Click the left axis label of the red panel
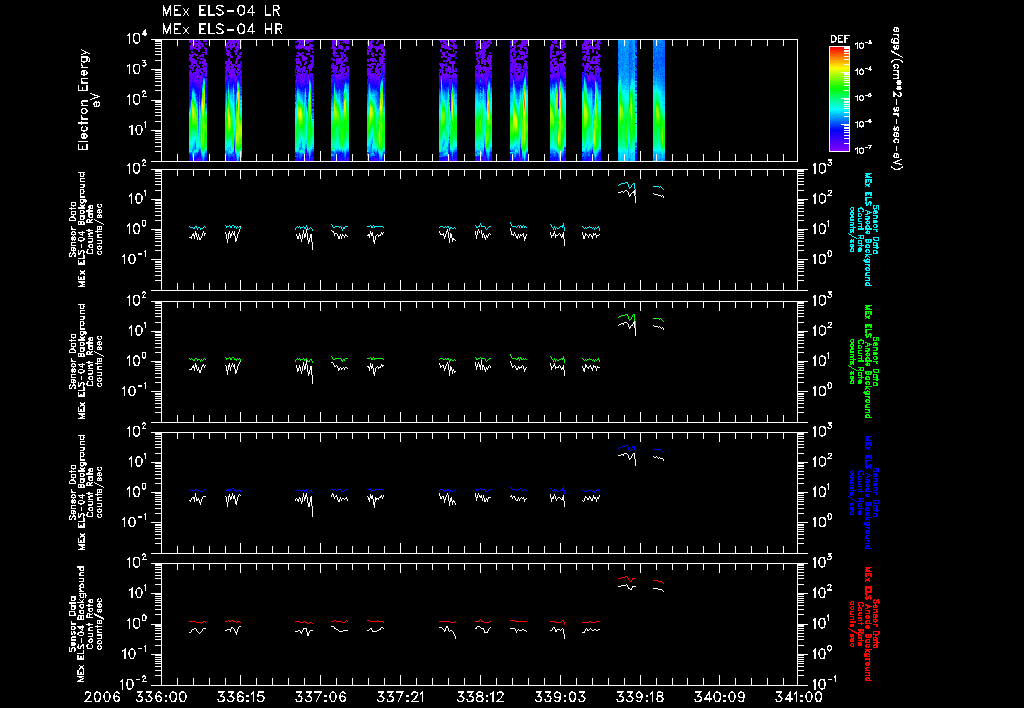1024x708 pixels. pyautogui.click(x=86, y=623)
